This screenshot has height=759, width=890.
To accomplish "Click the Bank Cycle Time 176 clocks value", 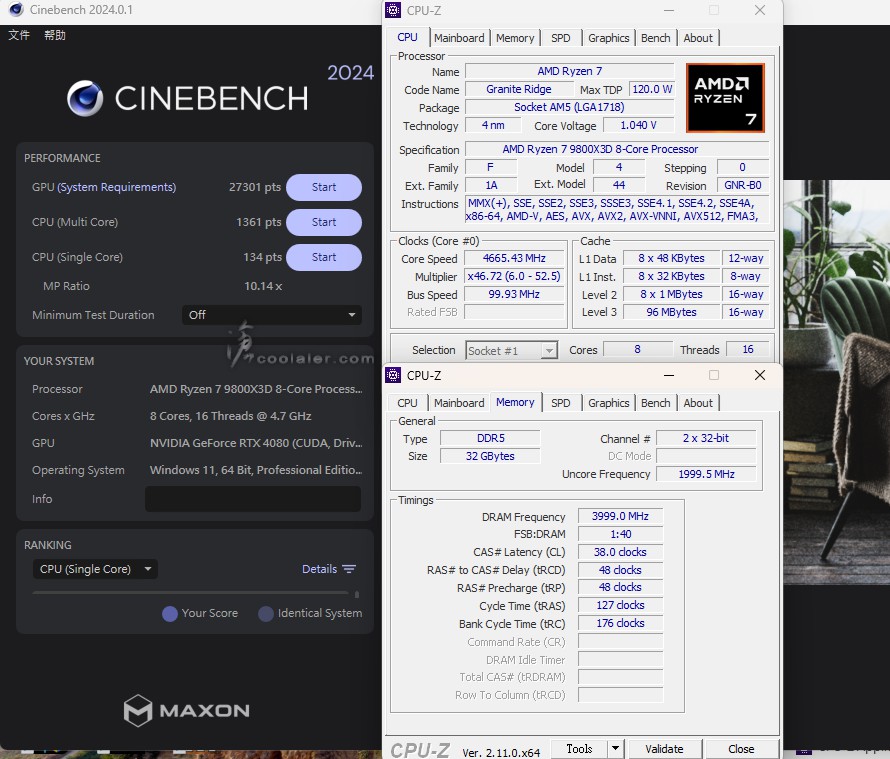I will click(x=620, y=623).
